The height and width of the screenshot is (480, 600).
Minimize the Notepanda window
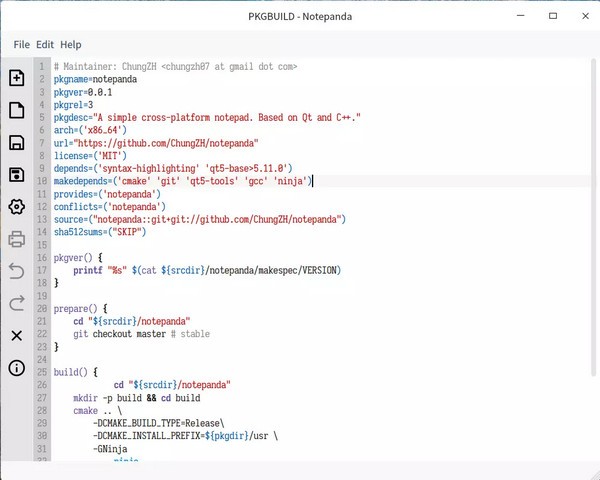tap(520, 16)
